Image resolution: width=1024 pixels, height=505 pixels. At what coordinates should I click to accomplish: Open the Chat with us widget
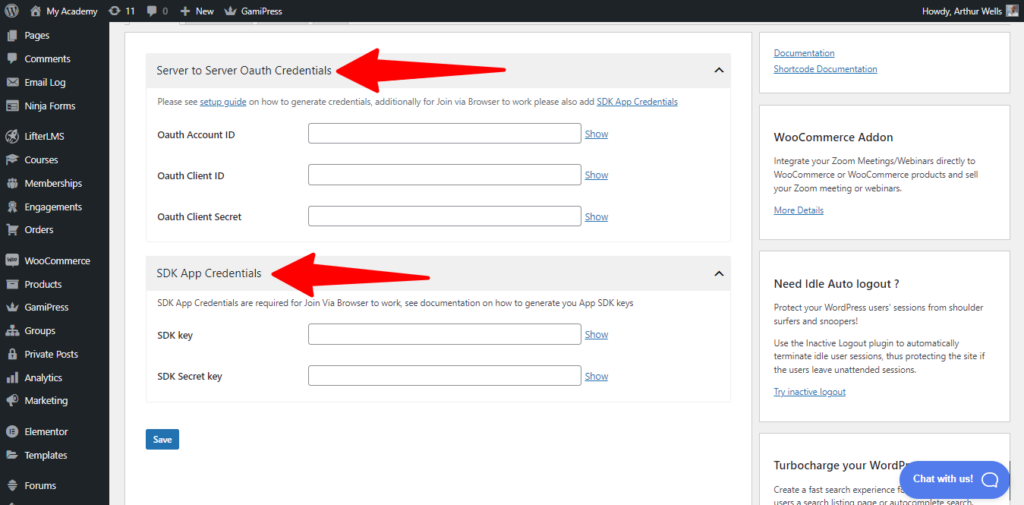(x=955, y=479)
